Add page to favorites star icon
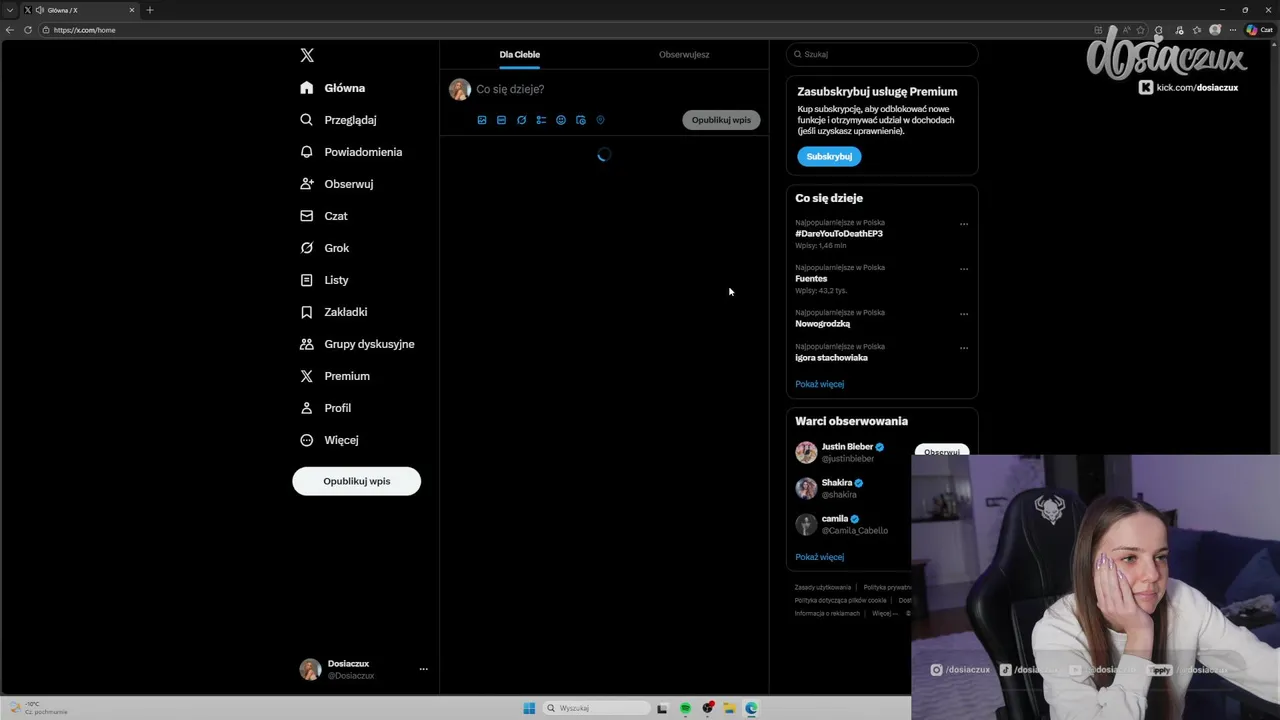The width and height of the screenshot is (1280, 720). point(1140,30)
